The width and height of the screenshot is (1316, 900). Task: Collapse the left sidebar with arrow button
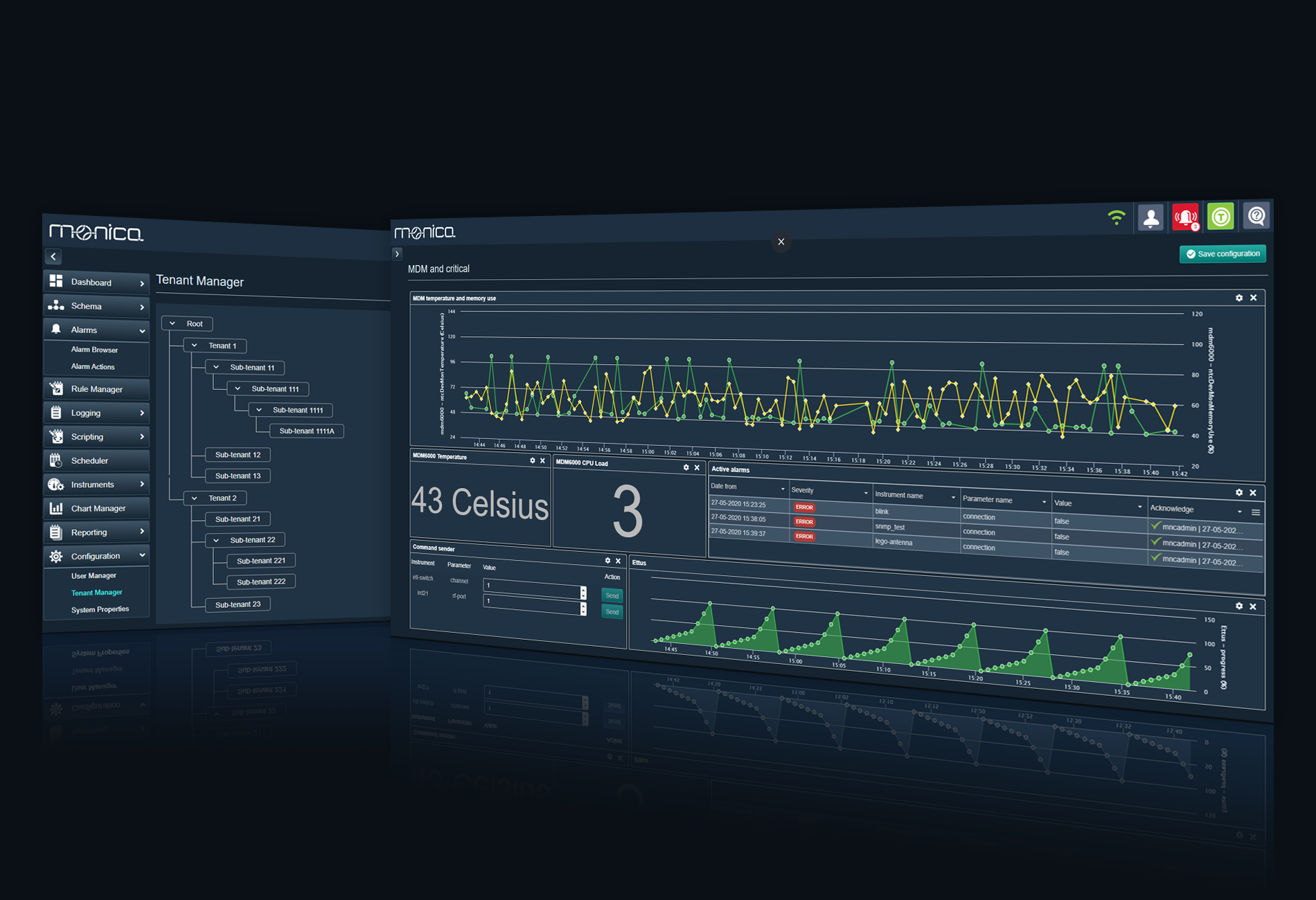click(53, 256)
